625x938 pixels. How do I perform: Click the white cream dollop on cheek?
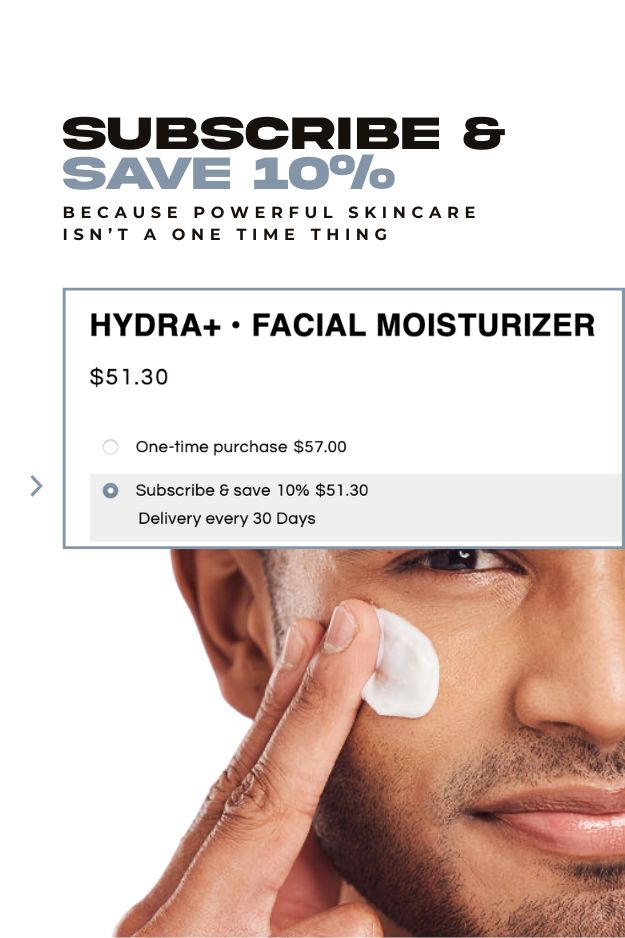tap(402, 663)
